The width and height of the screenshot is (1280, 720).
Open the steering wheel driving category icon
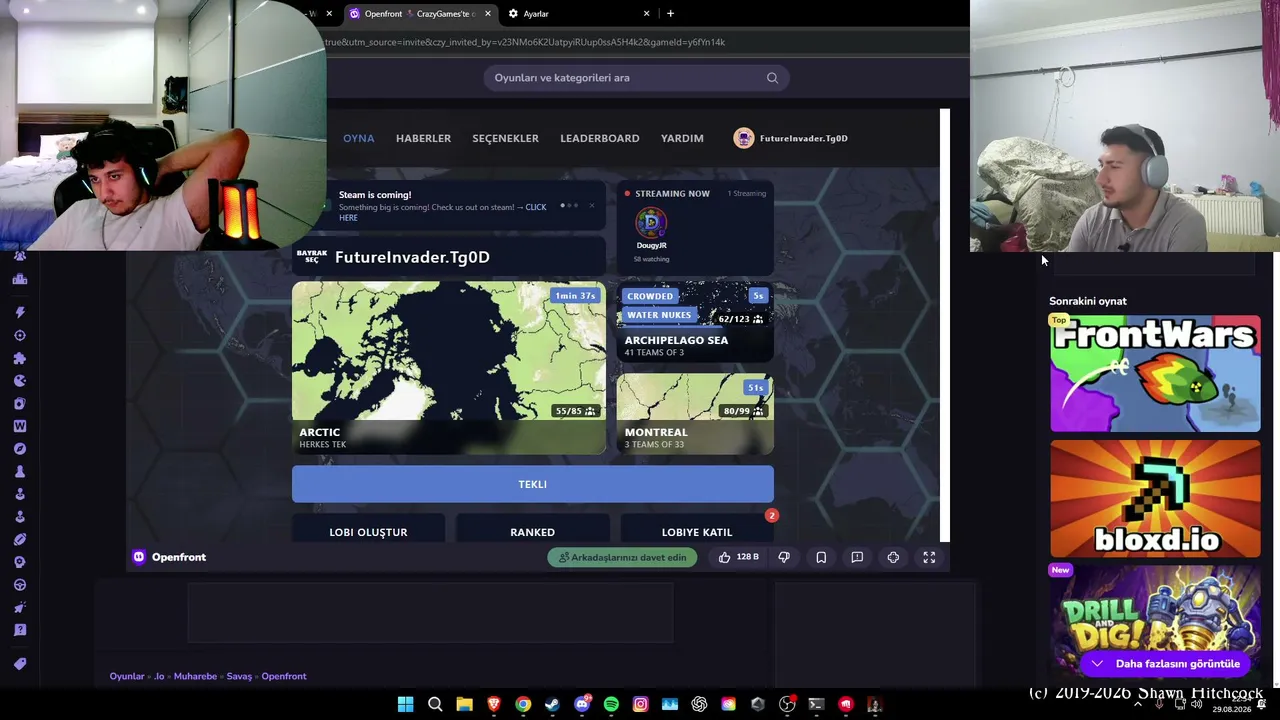tap(20, 585)
